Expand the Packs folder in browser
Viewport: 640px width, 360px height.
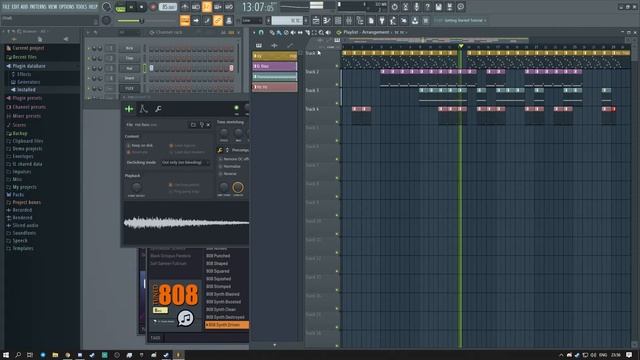point(18,195)
